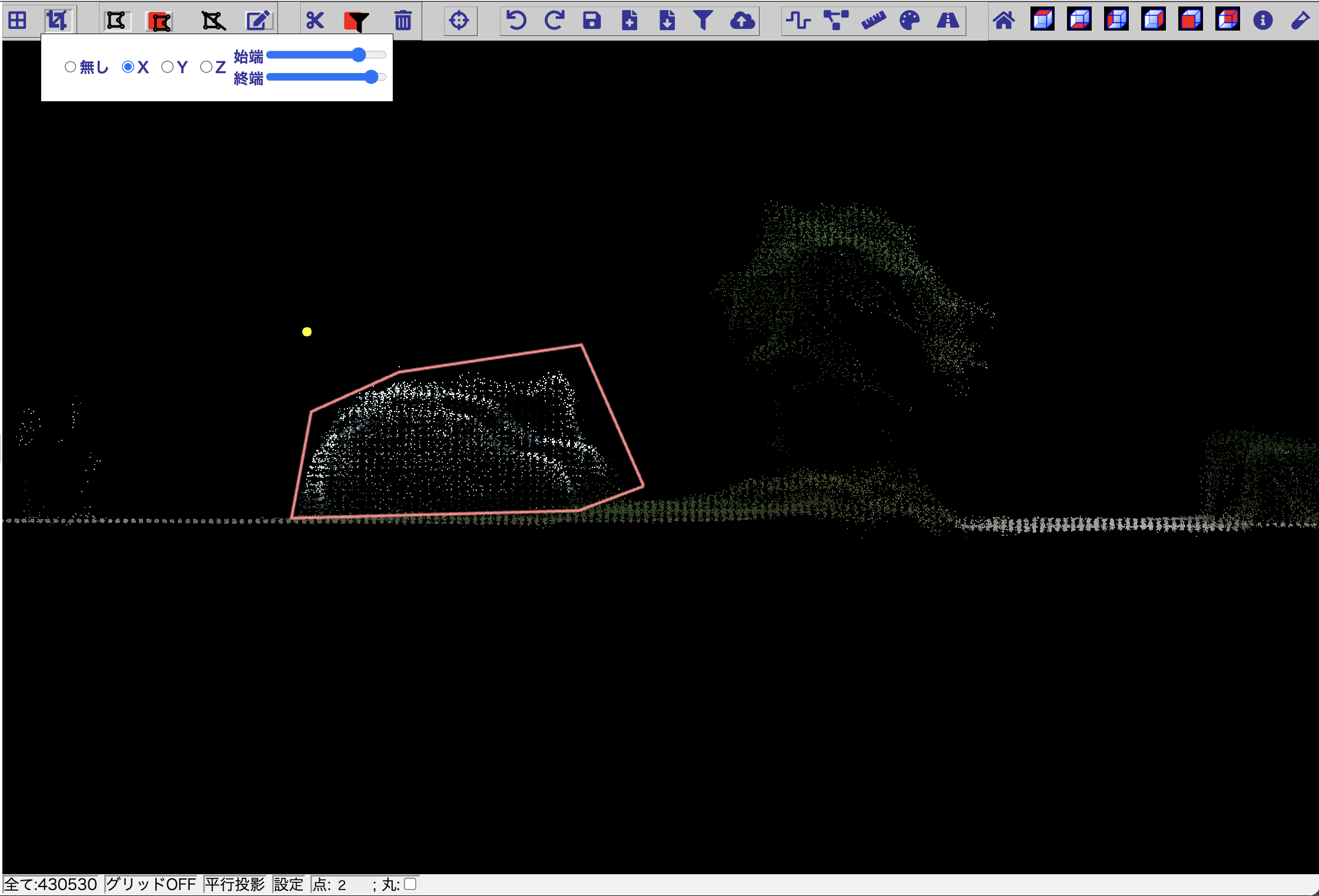The width and height of the screenshot is (1319, 896).
Task: Click the 始端 slider handle
Action: [x=359, y=55]
